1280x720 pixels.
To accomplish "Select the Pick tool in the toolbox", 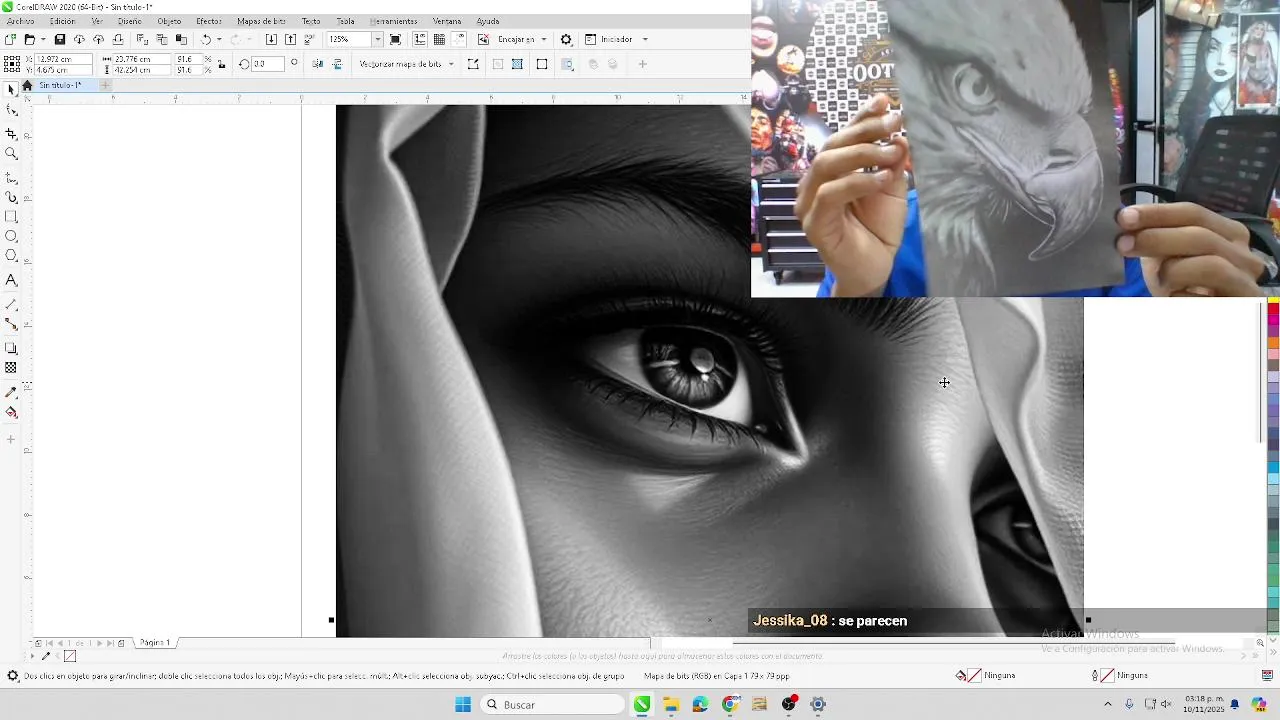I will pyautogui.click(x=11, y=89).
